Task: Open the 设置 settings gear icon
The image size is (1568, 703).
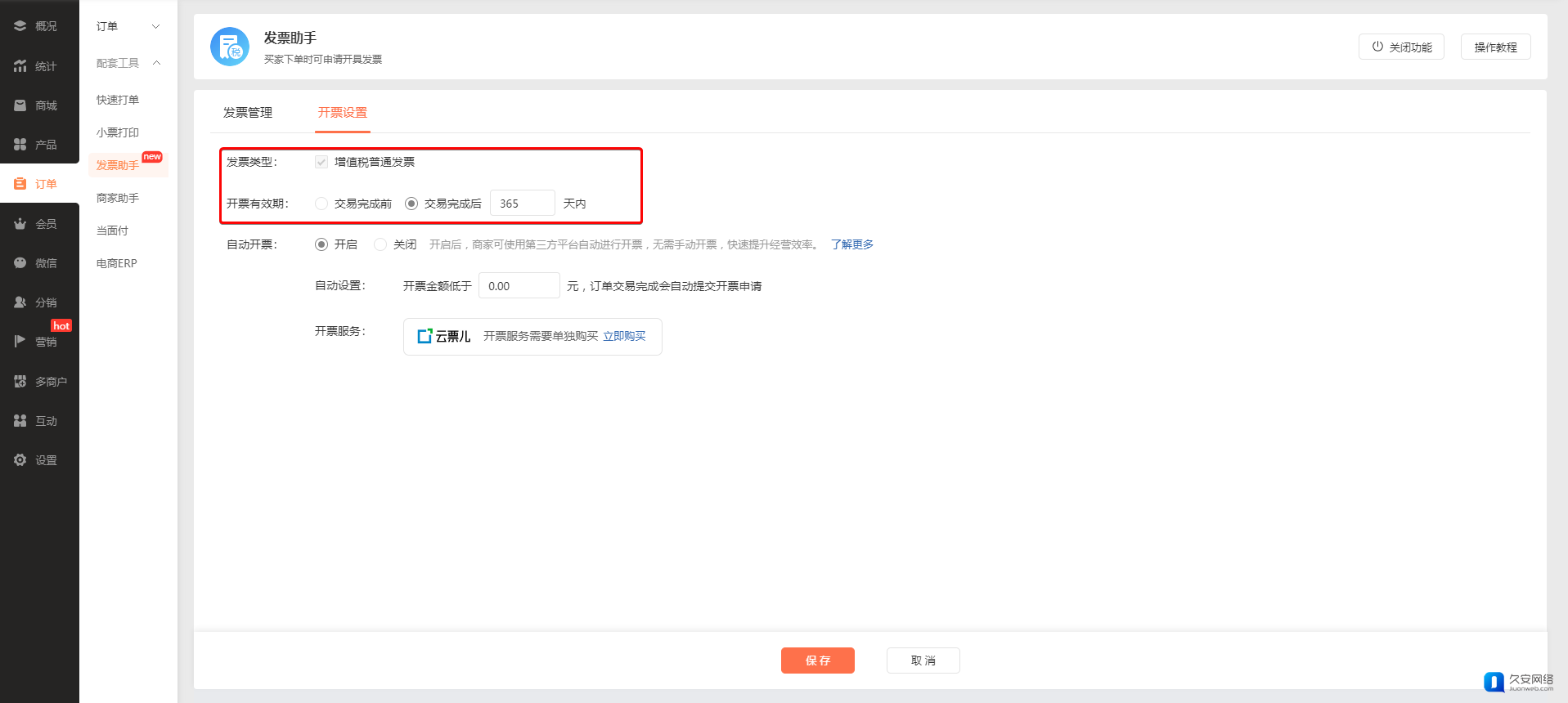Action: click(x=20, y=460)
